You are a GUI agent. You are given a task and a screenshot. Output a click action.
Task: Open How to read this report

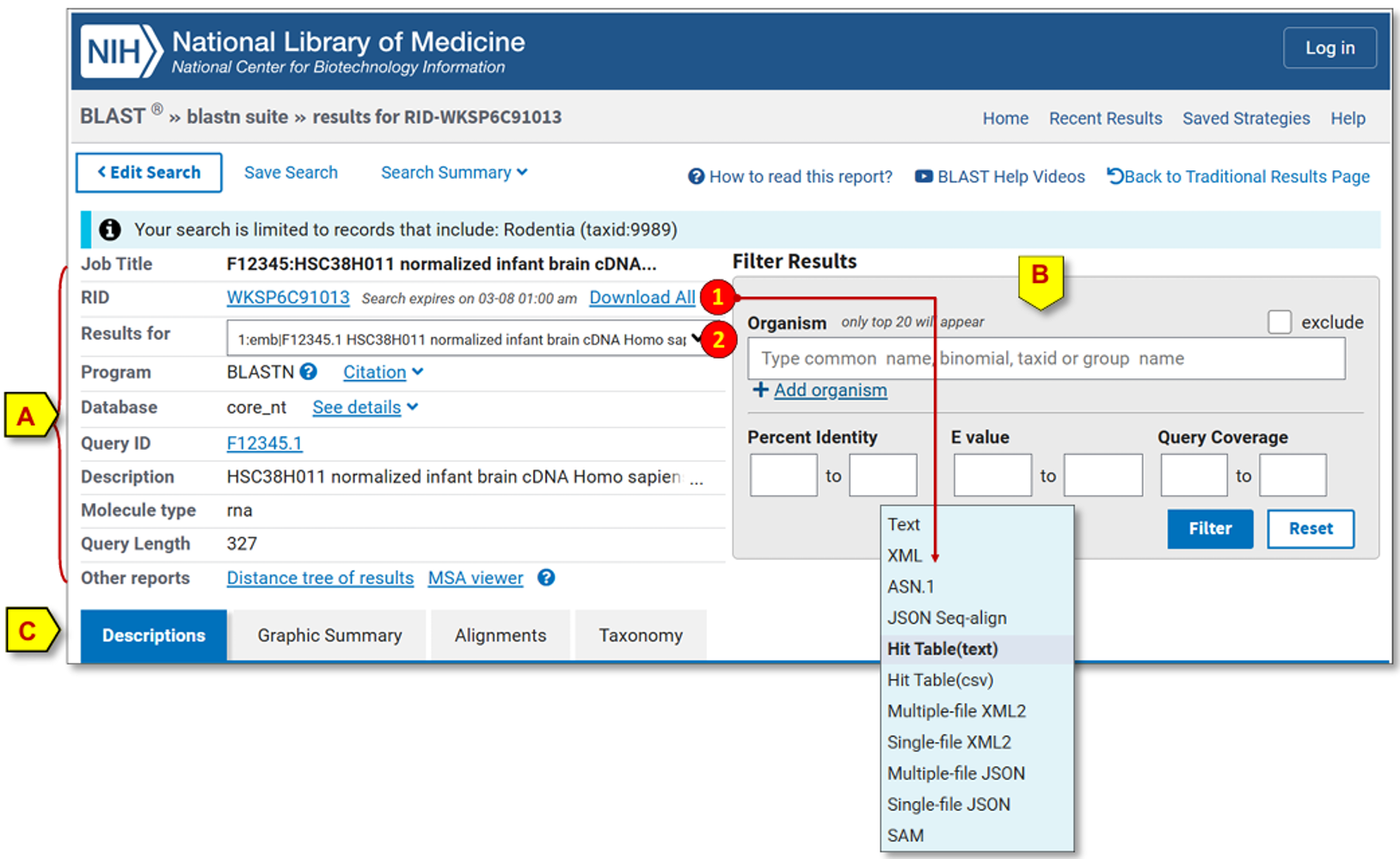tap(790, 176)
